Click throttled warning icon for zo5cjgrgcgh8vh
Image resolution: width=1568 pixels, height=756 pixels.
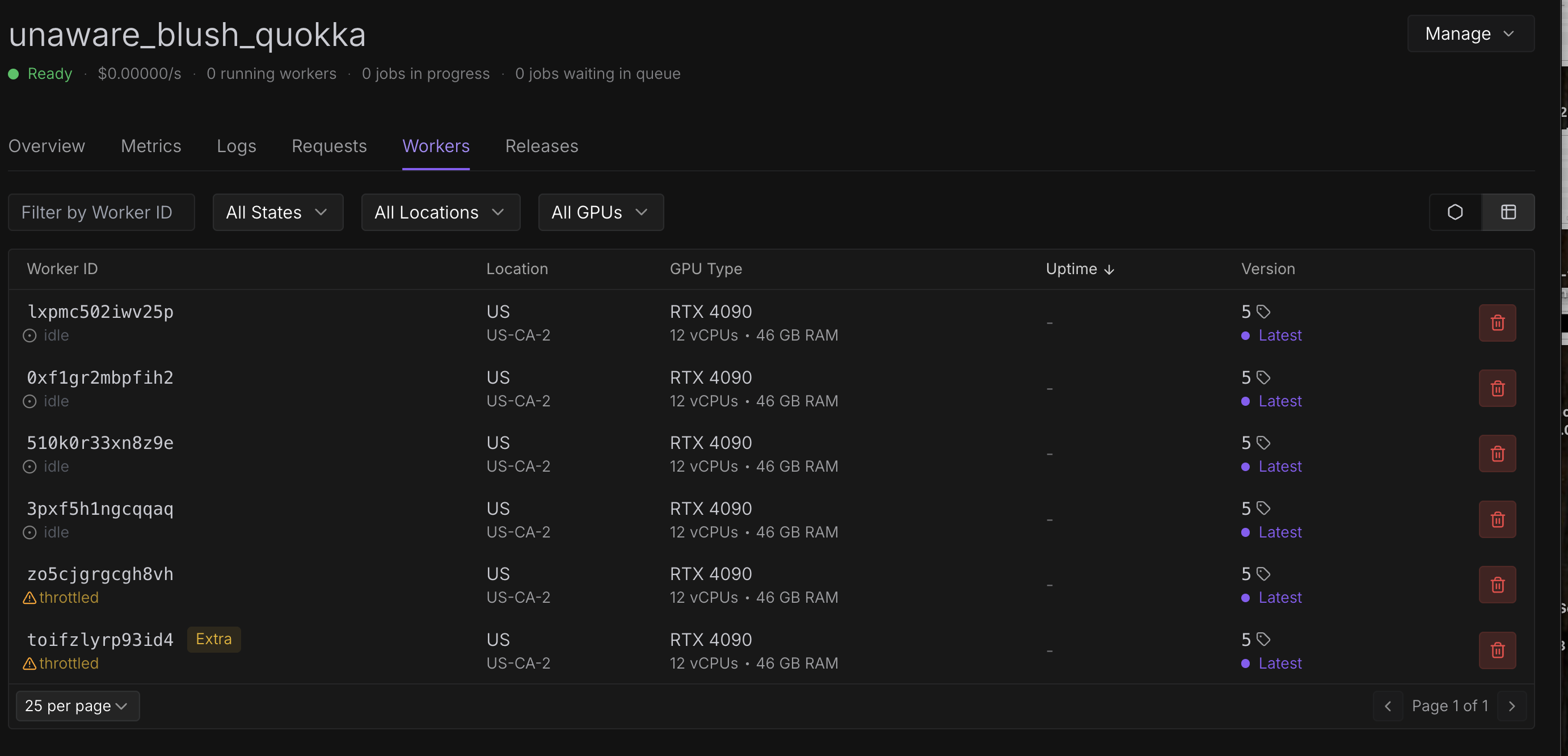tap(29, 598)
